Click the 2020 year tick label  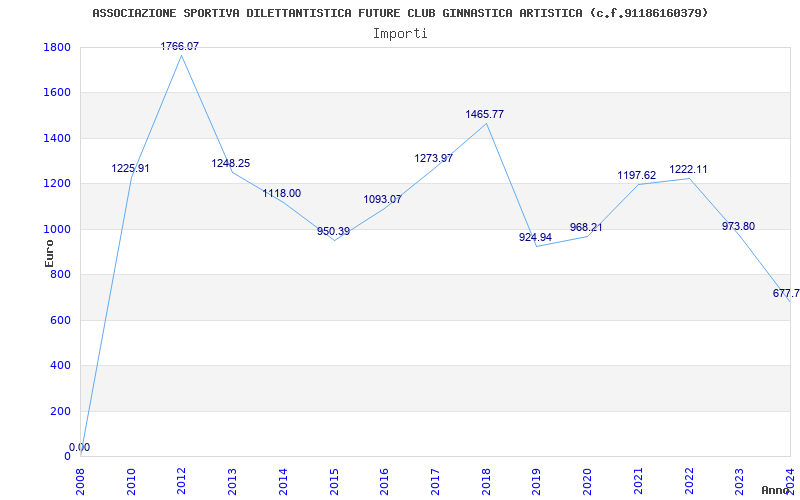[x=587, y=481]
